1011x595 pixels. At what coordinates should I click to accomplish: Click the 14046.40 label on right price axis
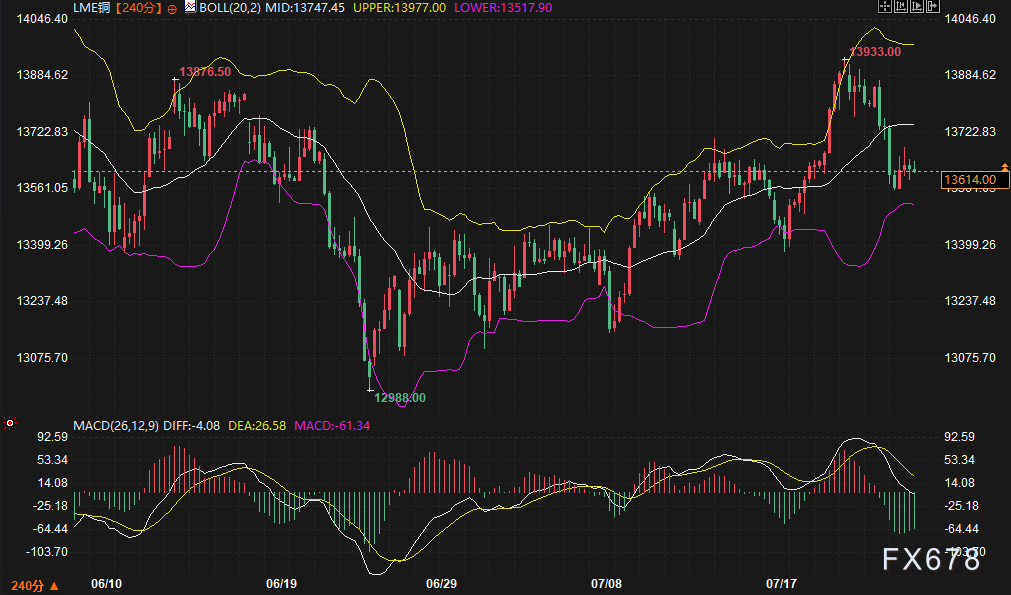click(970, 18)
